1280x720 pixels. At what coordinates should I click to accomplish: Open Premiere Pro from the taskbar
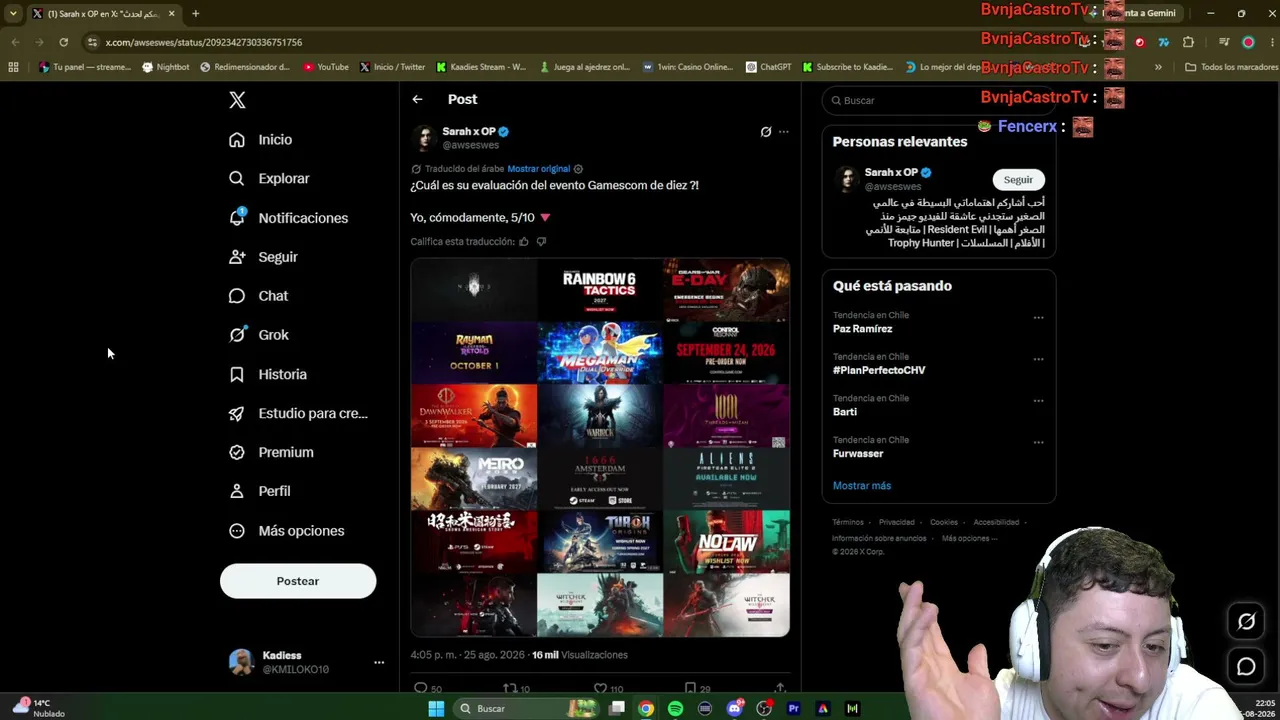794,708
